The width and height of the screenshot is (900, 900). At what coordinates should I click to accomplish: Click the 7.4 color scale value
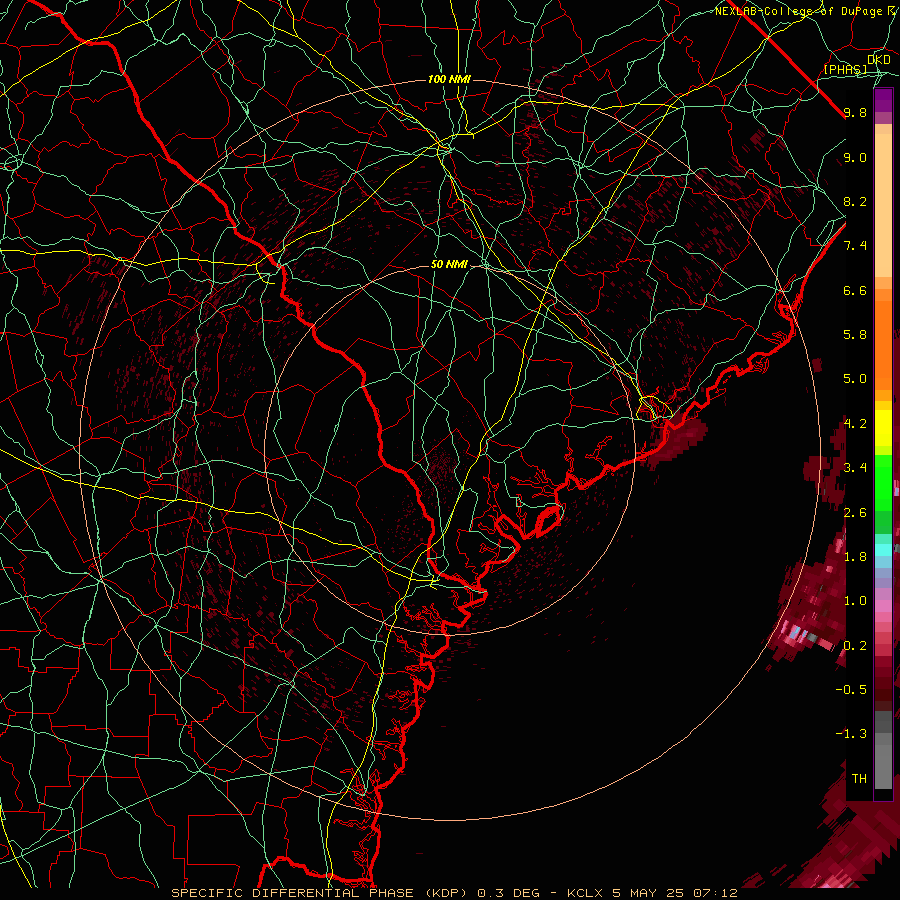pyautogui.click(x=855, y=246)
